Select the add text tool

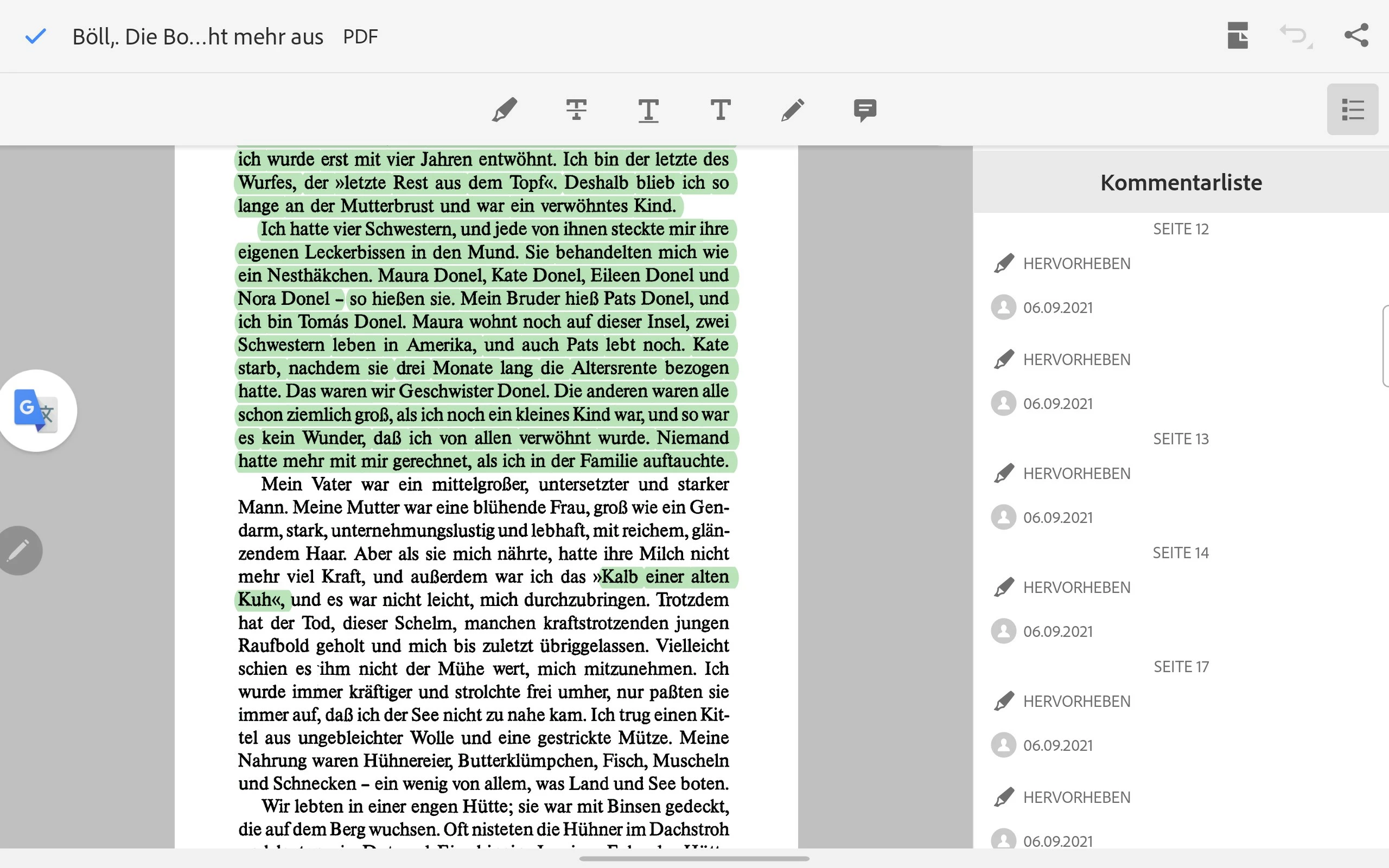point(721,109)
